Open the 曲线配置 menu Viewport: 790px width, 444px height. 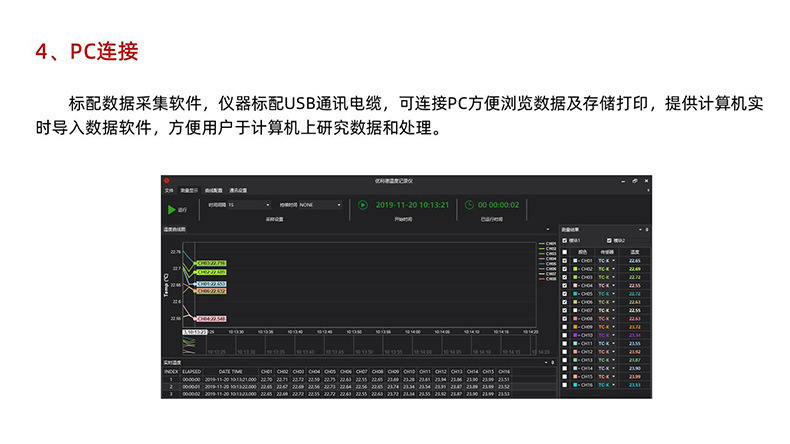coord(214,191)
